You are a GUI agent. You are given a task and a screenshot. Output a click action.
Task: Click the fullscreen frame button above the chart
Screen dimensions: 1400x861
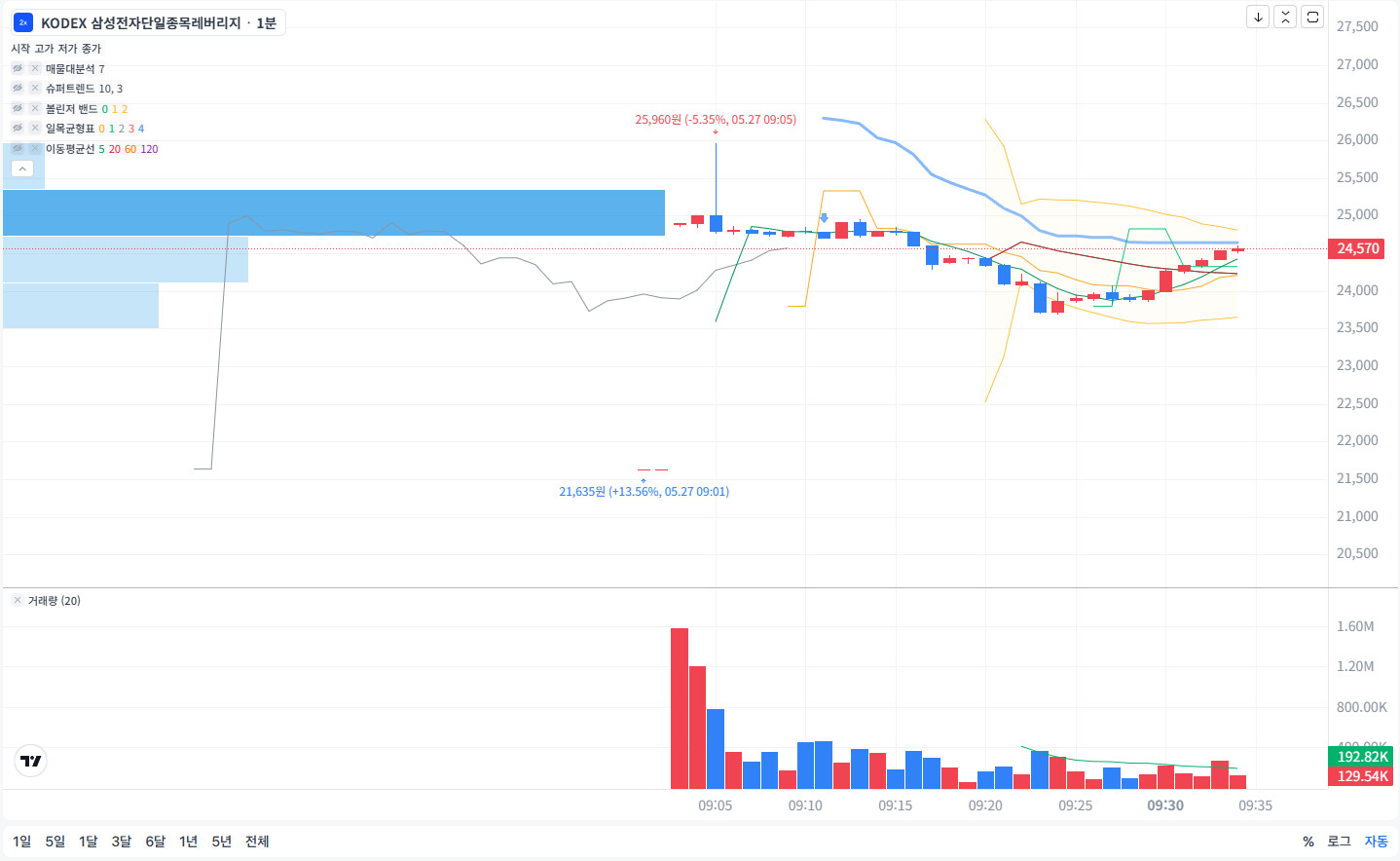coord(1312,17)
